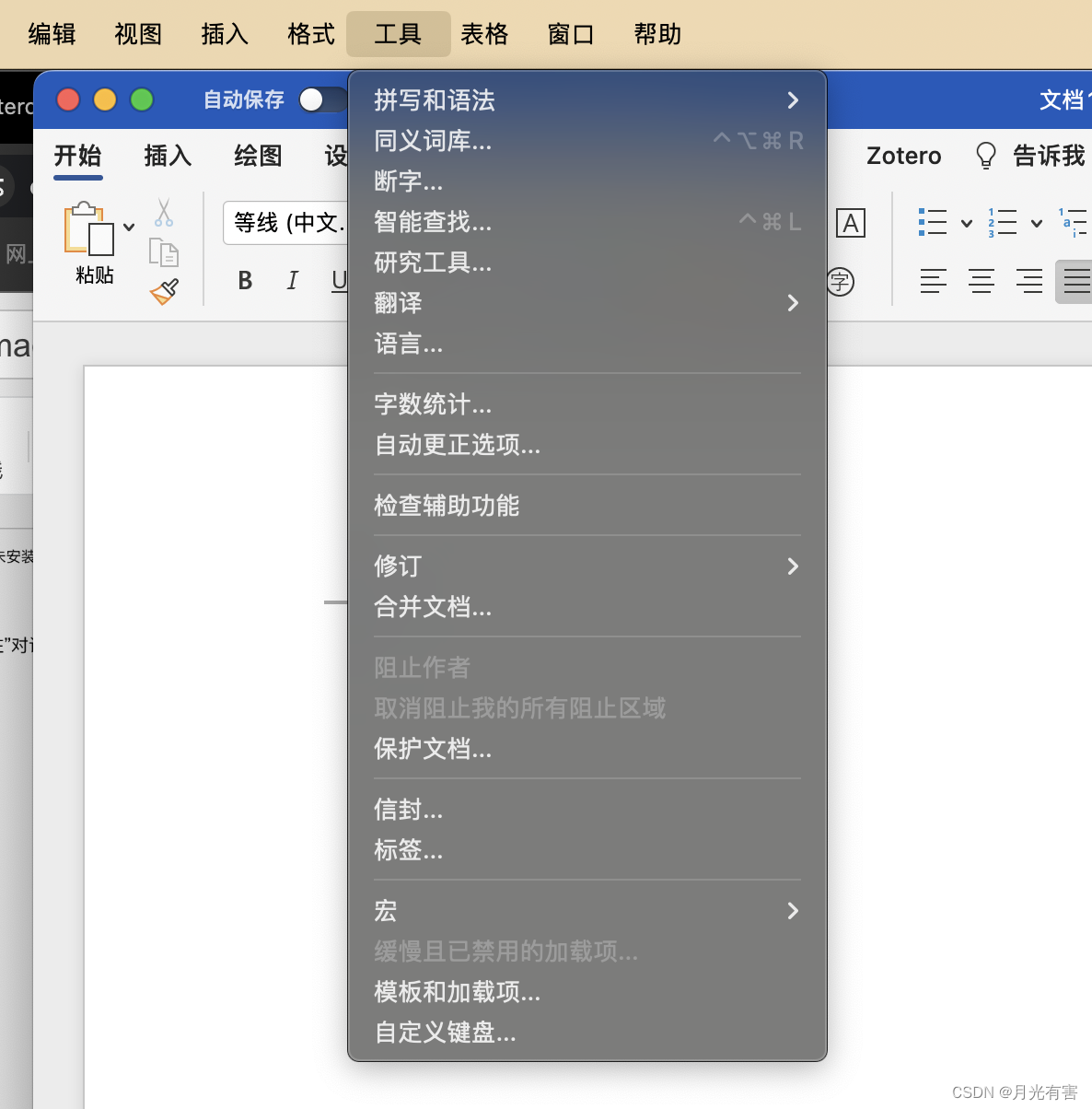The image size is (1092, 1109).
Task: Open the font name combo box 等线
Action: coord(286,223)
